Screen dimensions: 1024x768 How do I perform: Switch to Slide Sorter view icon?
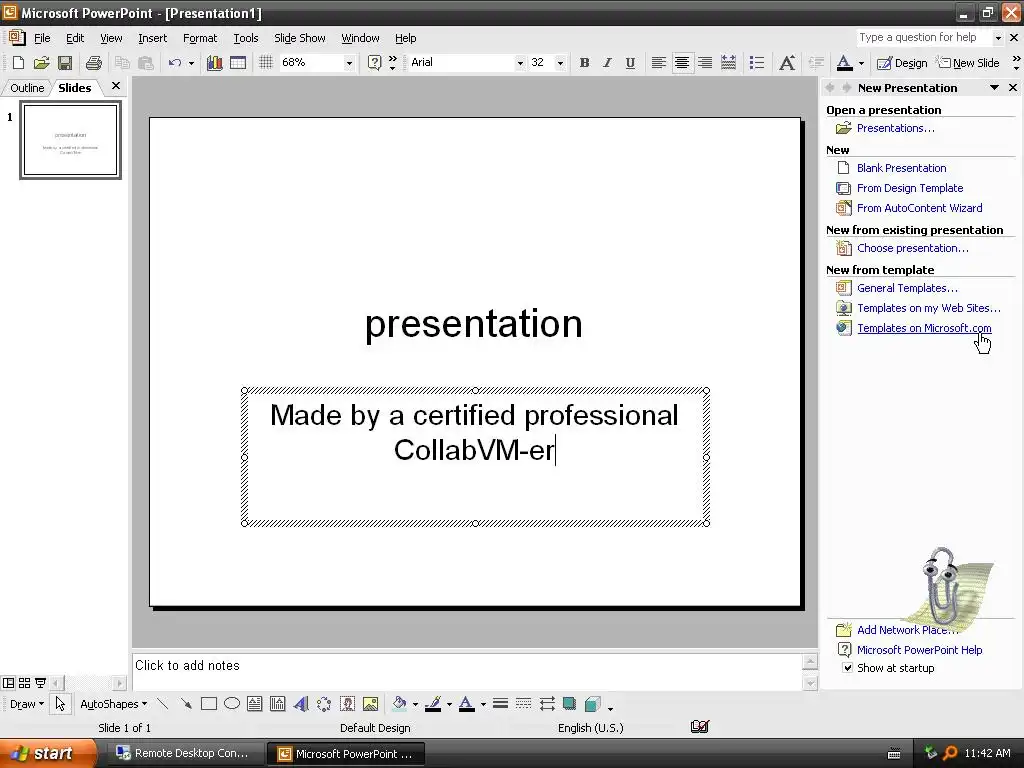tap(24, 683)
